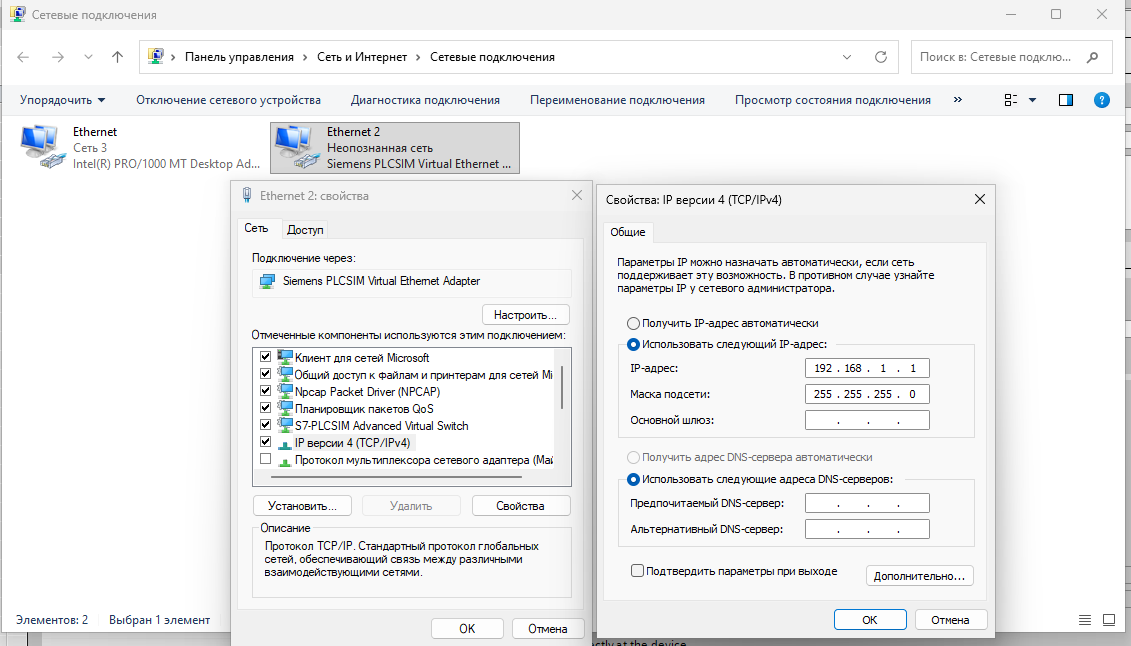Viewport: 1131px width, 646px height.
Task: Click the Настроить... button
Action: click(x=525, y=315)
